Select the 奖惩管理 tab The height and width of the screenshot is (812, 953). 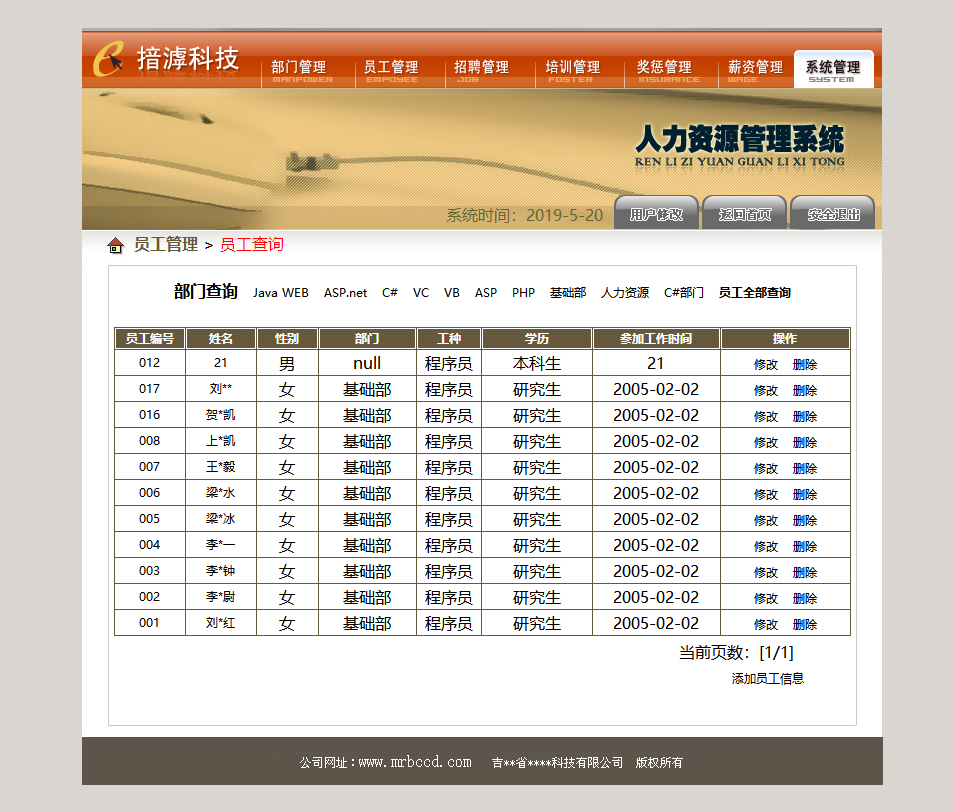664,71
